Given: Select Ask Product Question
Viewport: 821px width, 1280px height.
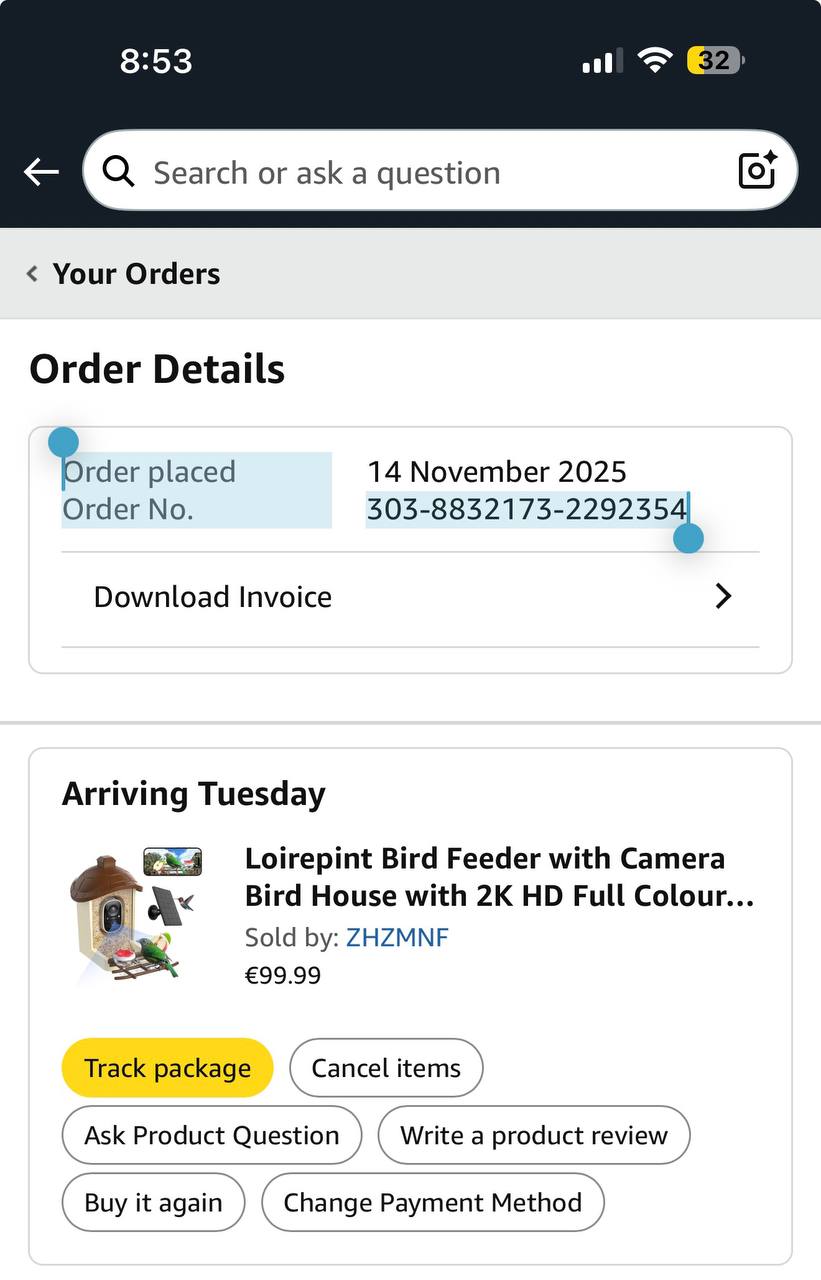Looking at the screenshot, I should 211,1135.
